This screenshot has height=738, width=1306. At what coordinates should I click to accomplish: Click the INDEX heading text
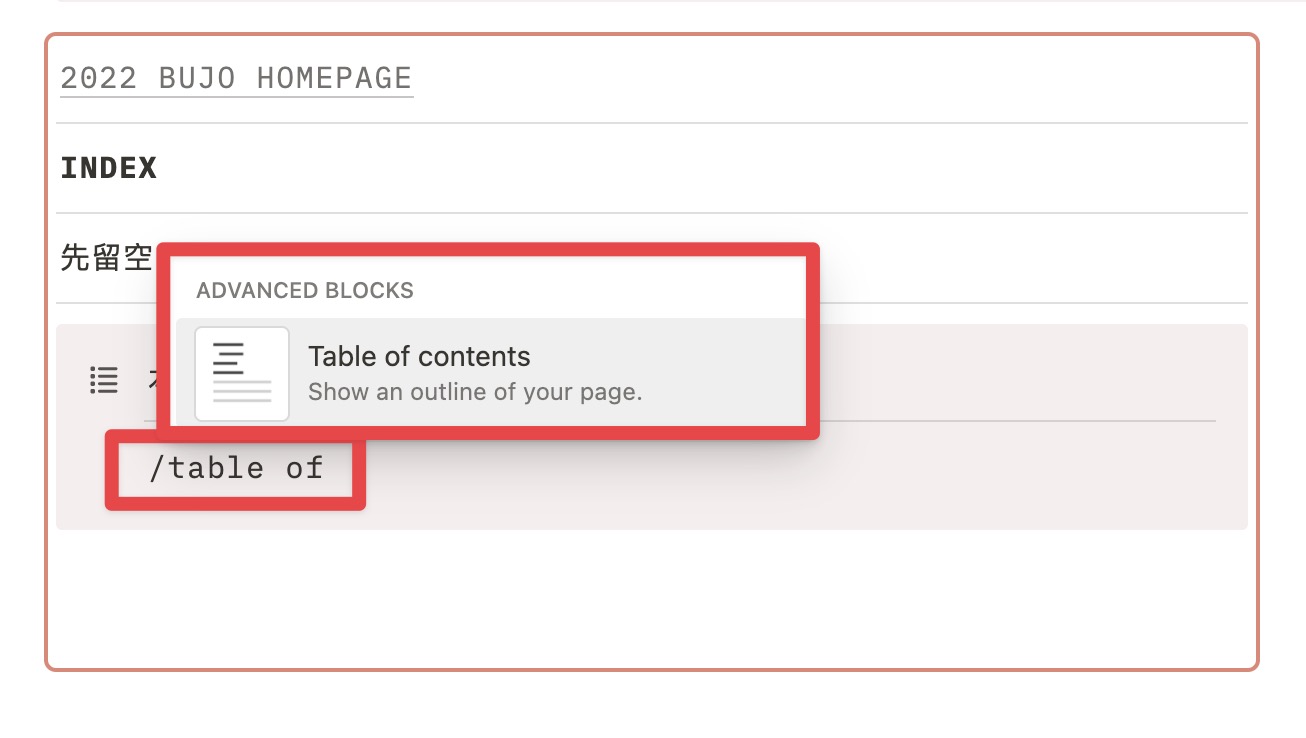109,168
